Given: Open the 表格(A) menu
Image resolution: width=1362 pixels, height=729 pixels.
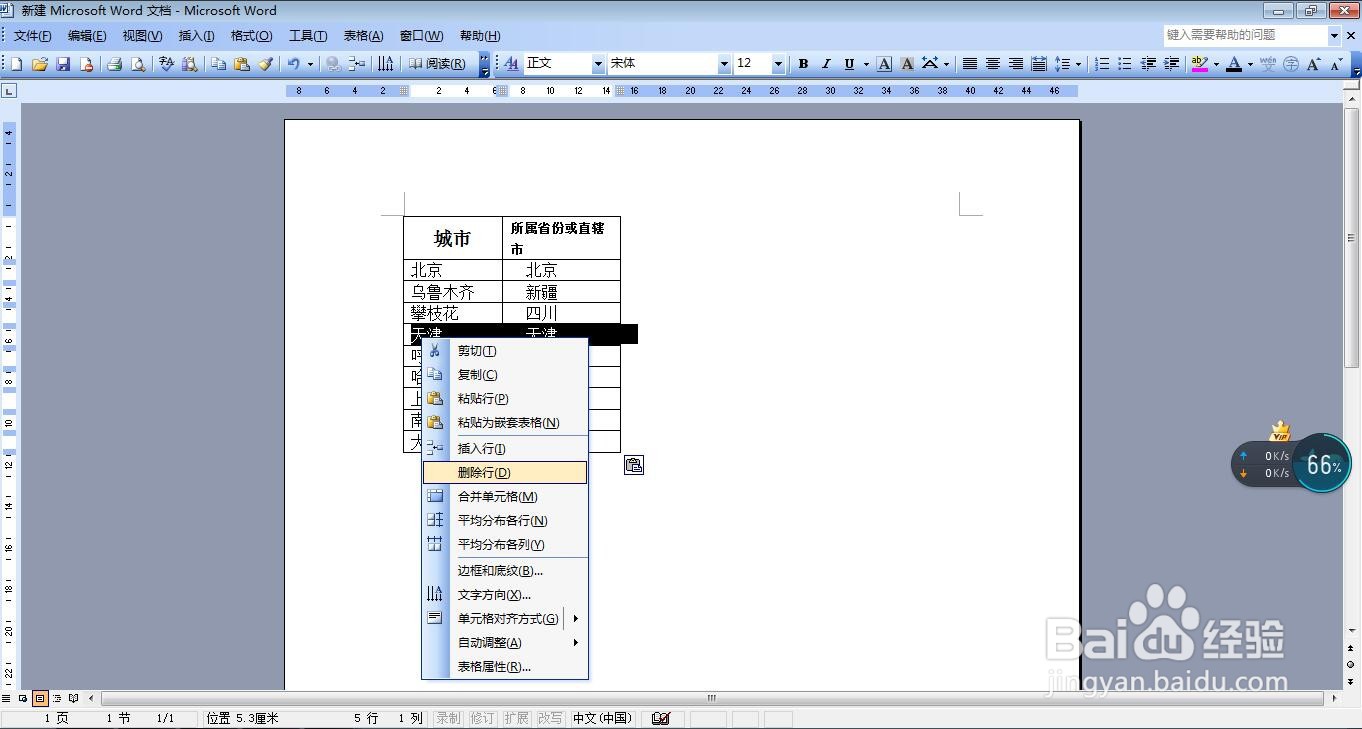Looking at the screenshot, I should coord(360,35).
